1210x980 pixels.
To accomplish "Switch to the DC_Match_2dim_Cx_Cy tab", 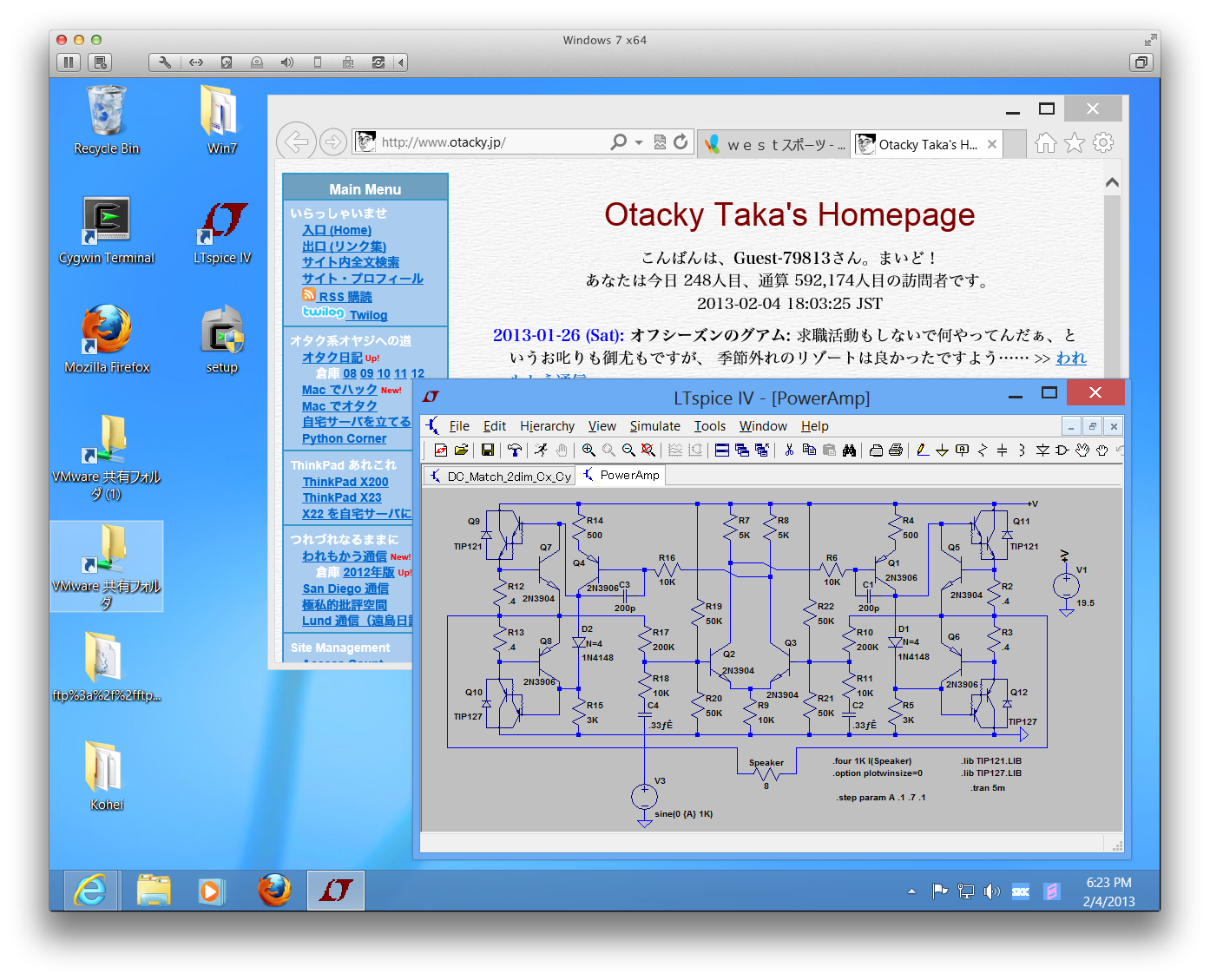I will [x=501, y=477].
